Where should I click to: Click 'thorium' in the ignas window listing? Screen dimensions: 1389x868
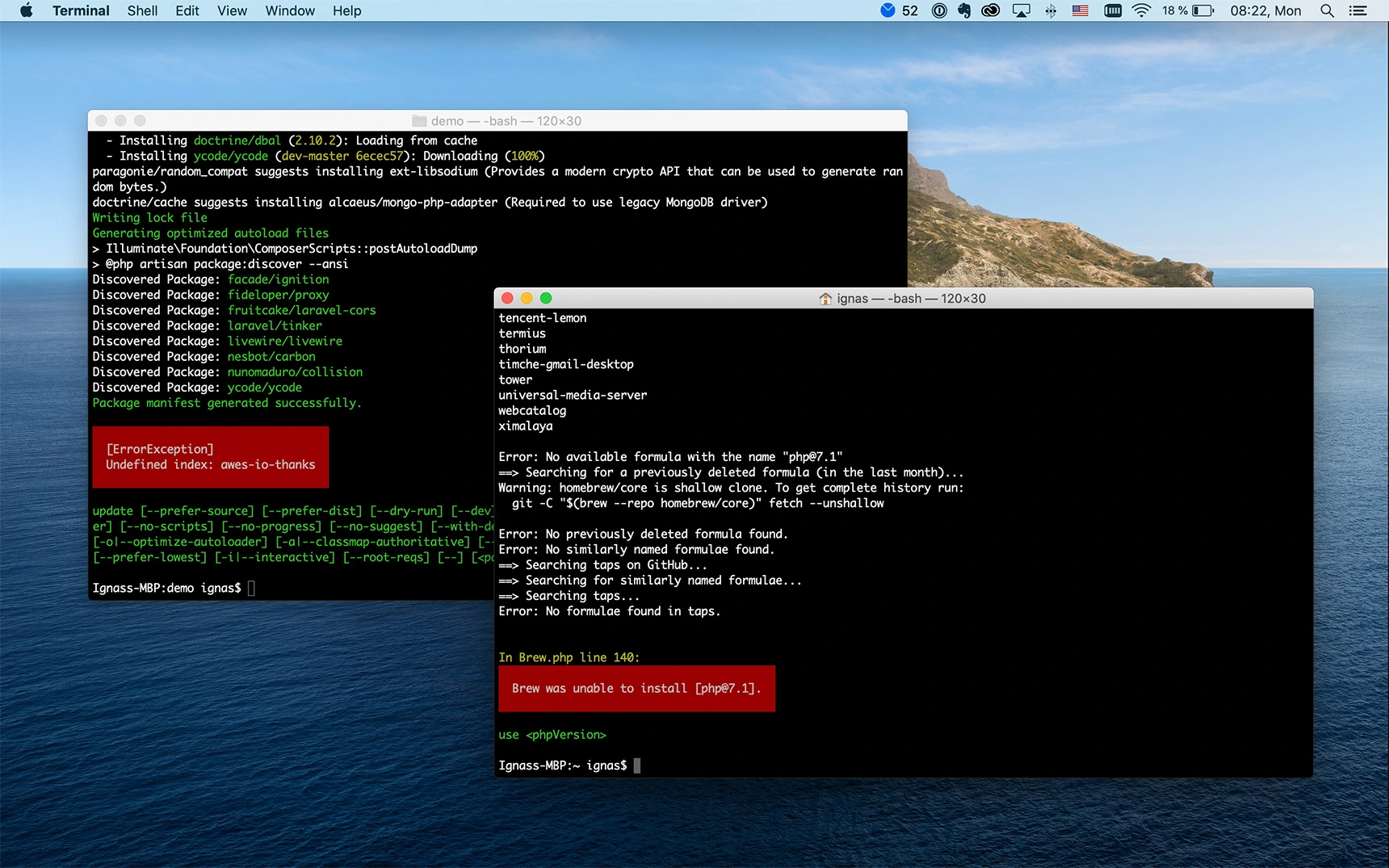click(x=522, y=349)
